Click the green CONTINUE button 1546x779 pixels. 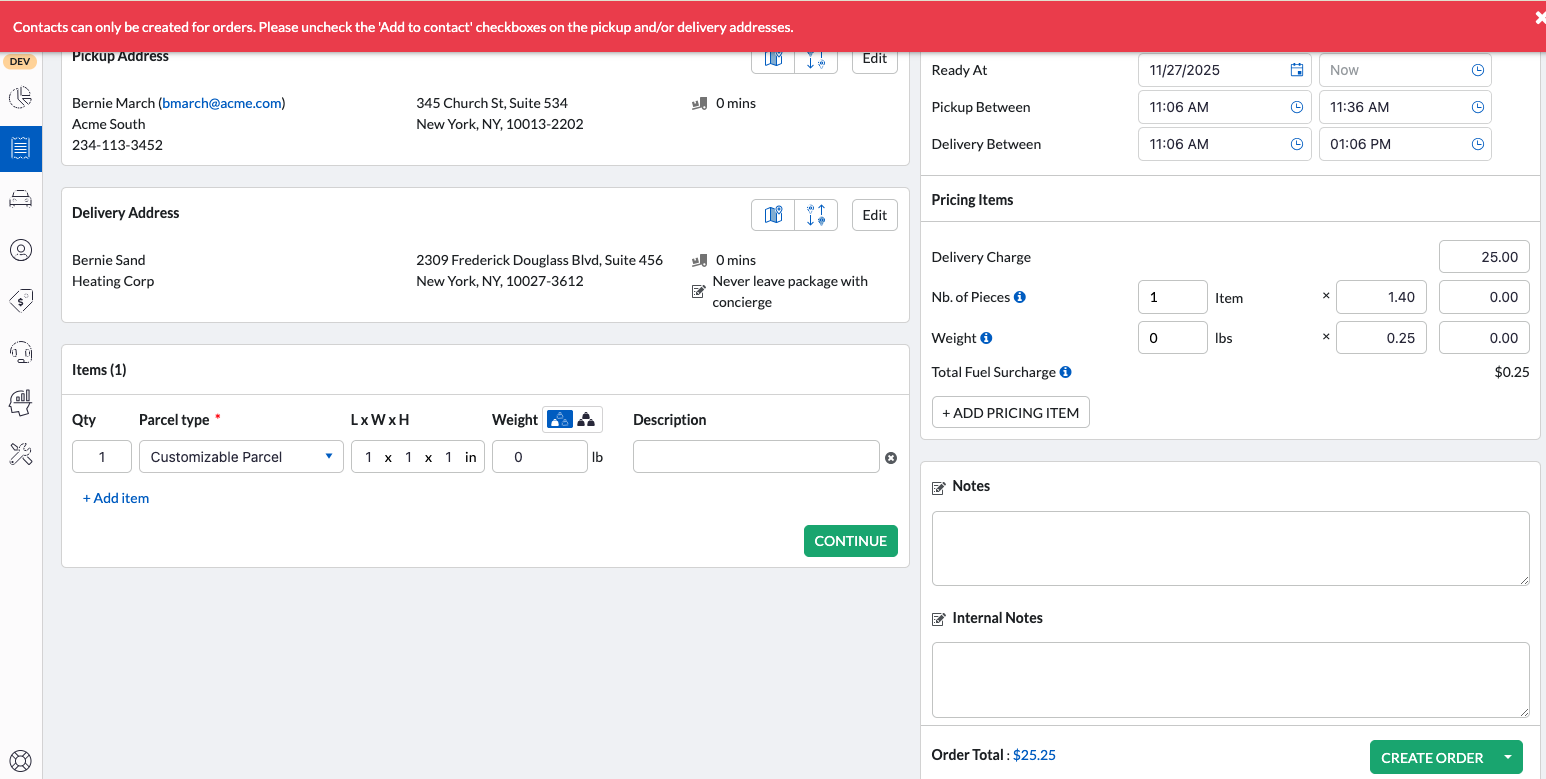tap(851, 541)
